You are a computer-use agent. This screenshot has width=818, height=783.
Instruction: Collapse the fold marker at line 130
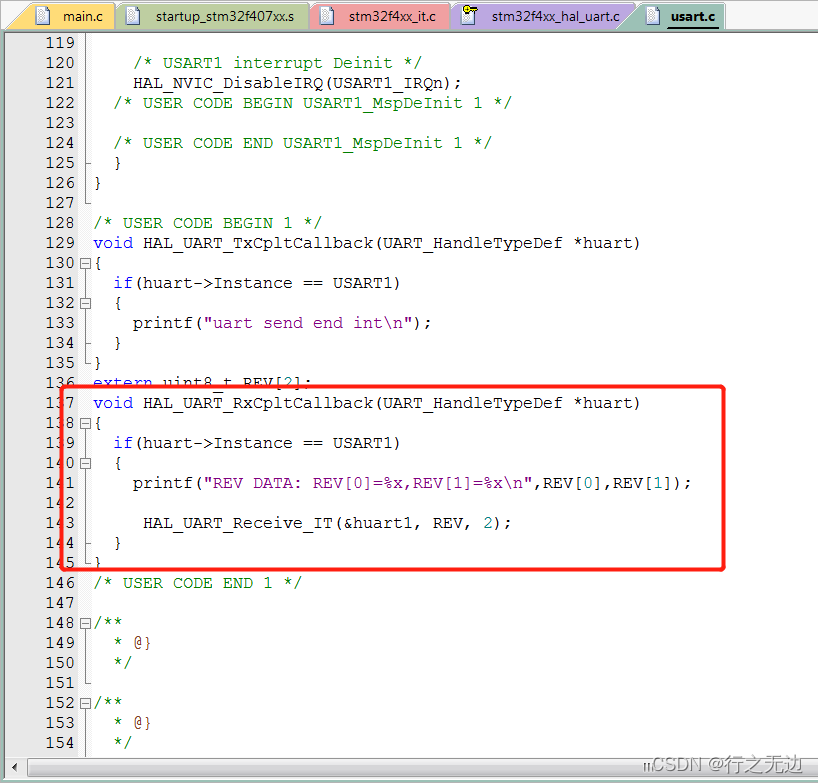[86, 263]
